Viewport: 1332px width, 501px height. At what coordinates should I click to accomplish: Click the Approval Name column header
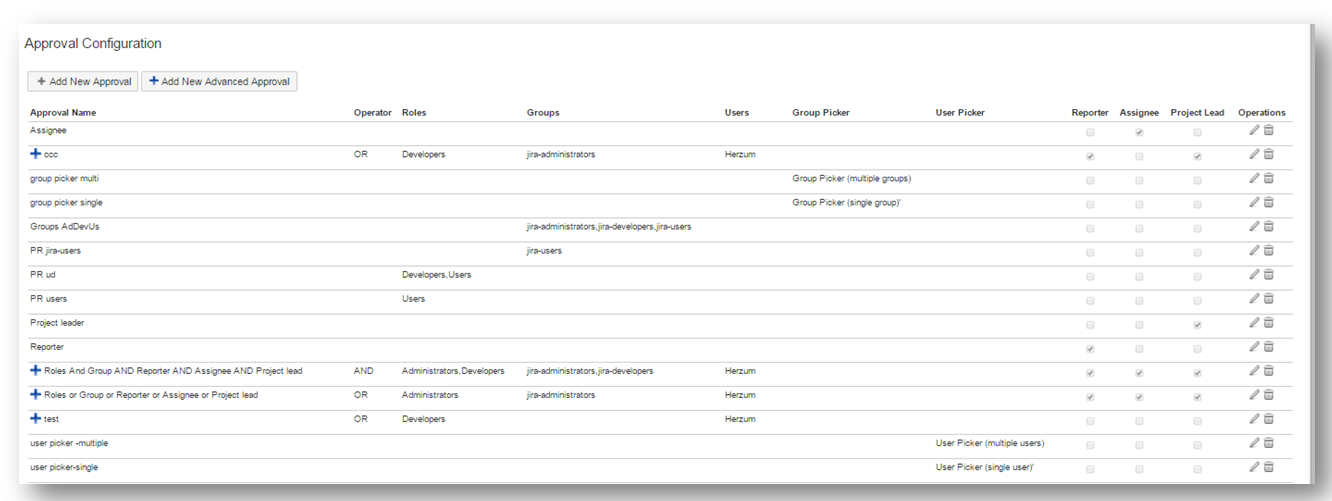coord(63,113)
